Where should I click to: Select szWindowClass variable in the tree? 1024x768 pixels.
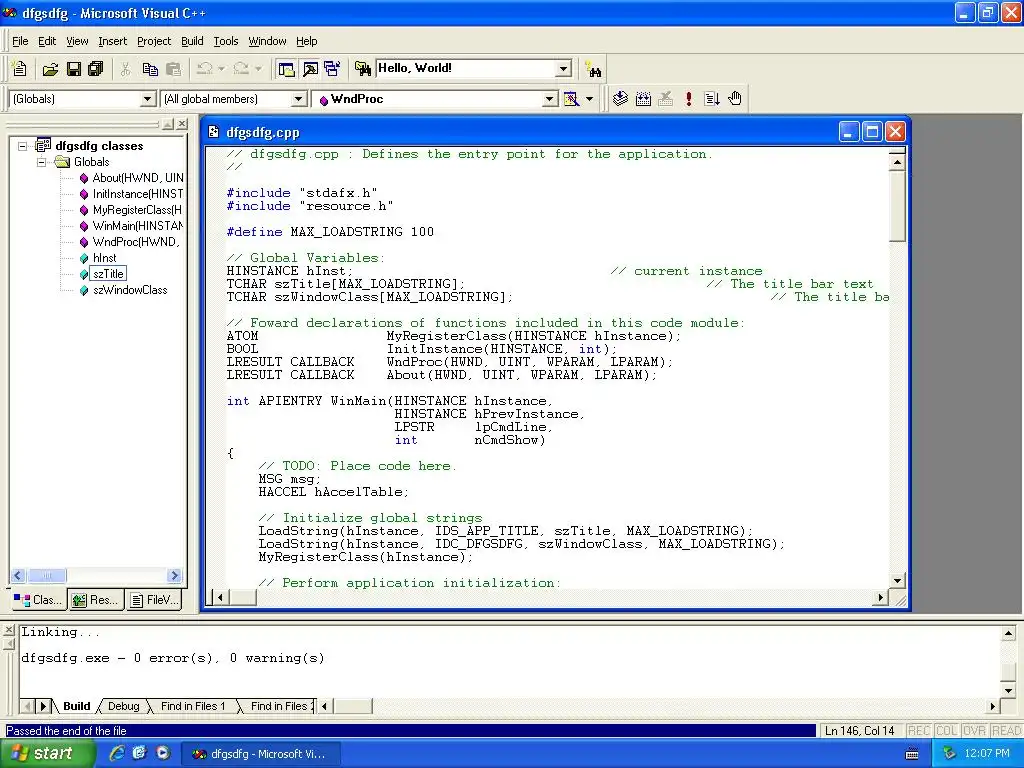point(123,290)
